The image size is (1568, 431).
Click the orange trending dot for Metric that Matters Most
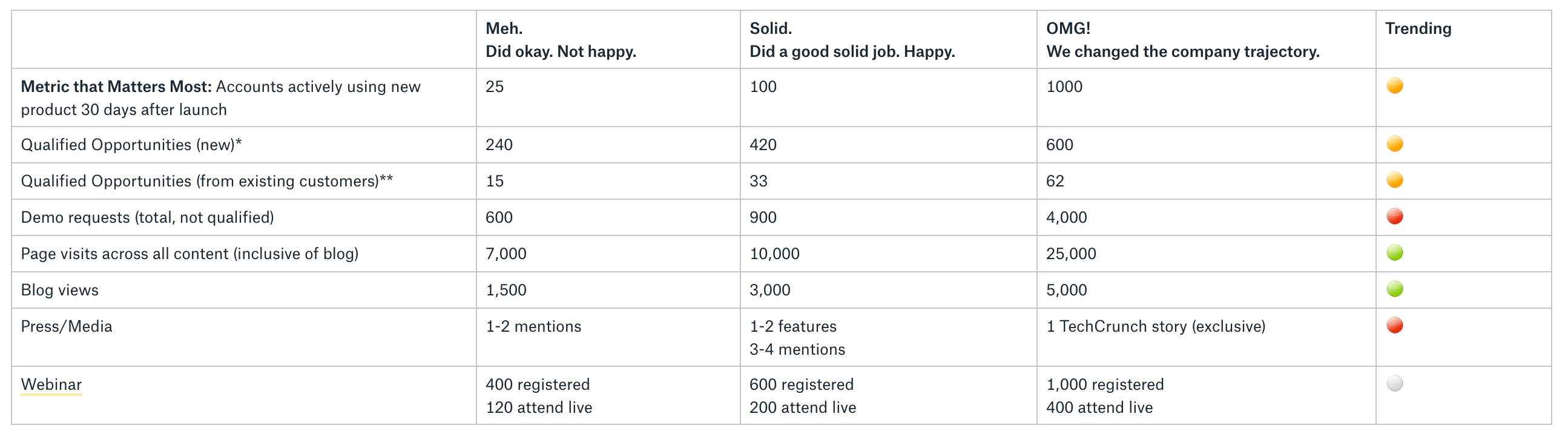pos(1394,86)
